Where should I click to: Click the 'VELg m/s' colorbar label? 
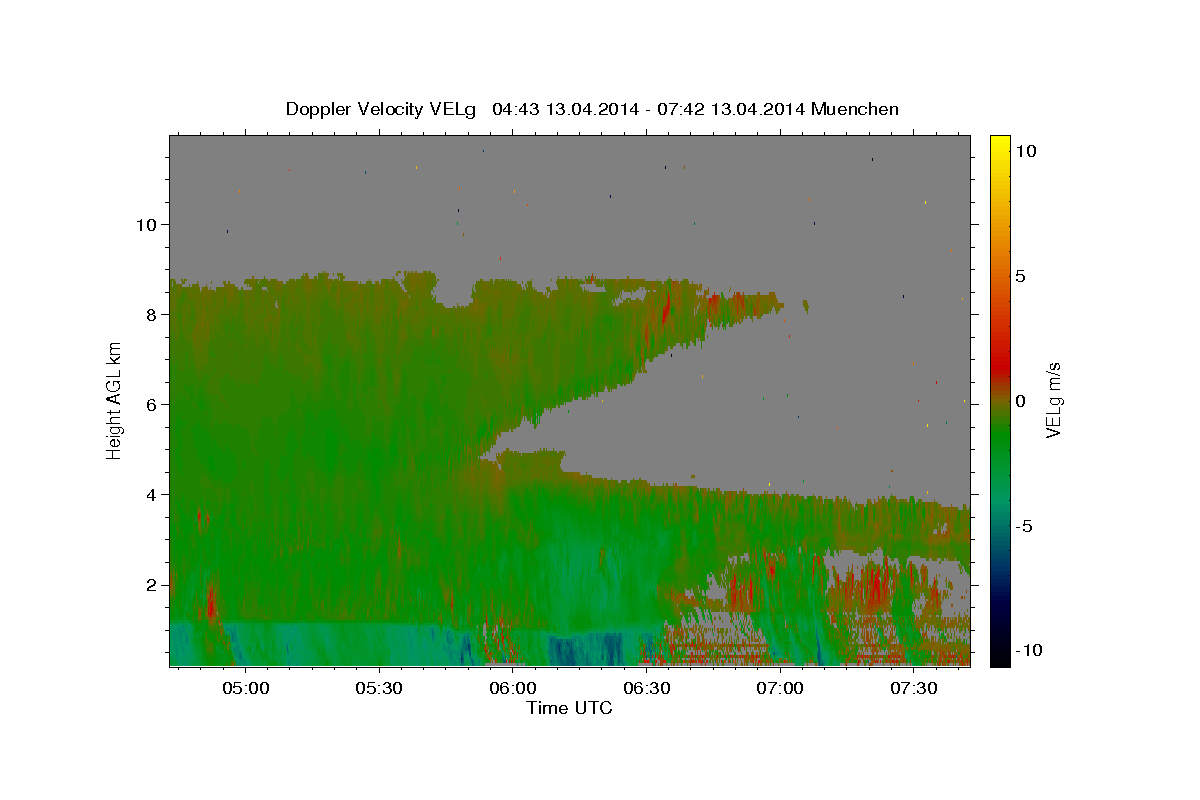point(1053,400)
